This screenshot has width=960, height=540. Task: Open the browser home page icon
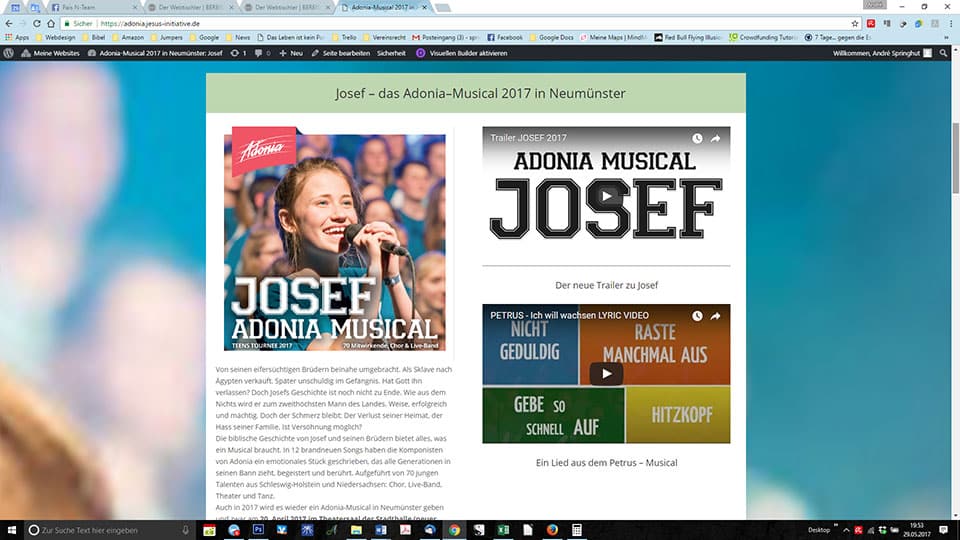click(x=51, y=23)
